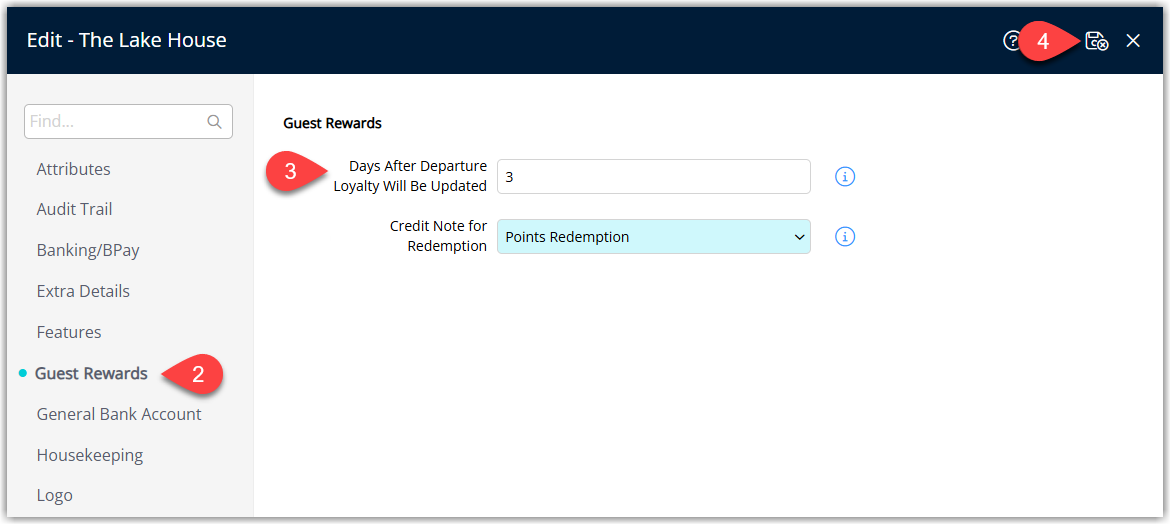
Task: Click the Save/Exit icon in header
Action: (x=1096, y=41)
